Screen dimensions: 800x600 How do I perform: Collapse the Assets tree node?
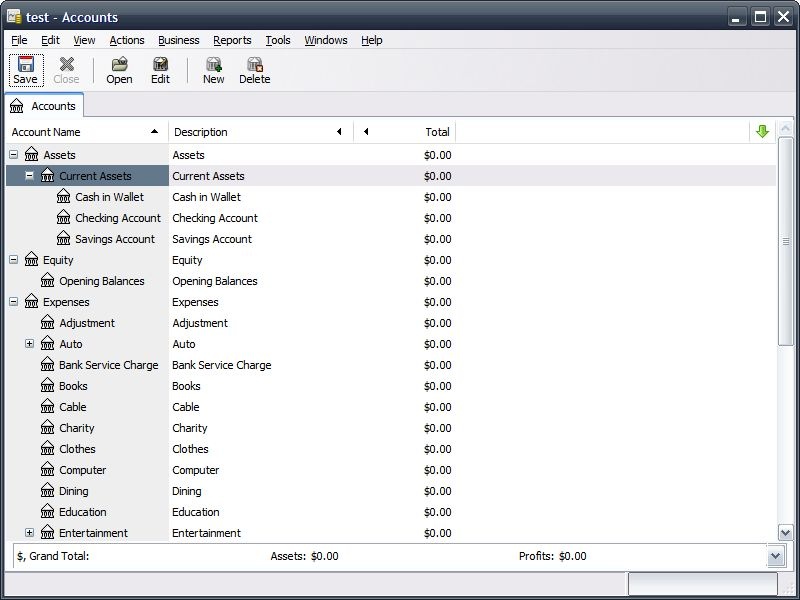pyautogui.click(x=13, y=155)
